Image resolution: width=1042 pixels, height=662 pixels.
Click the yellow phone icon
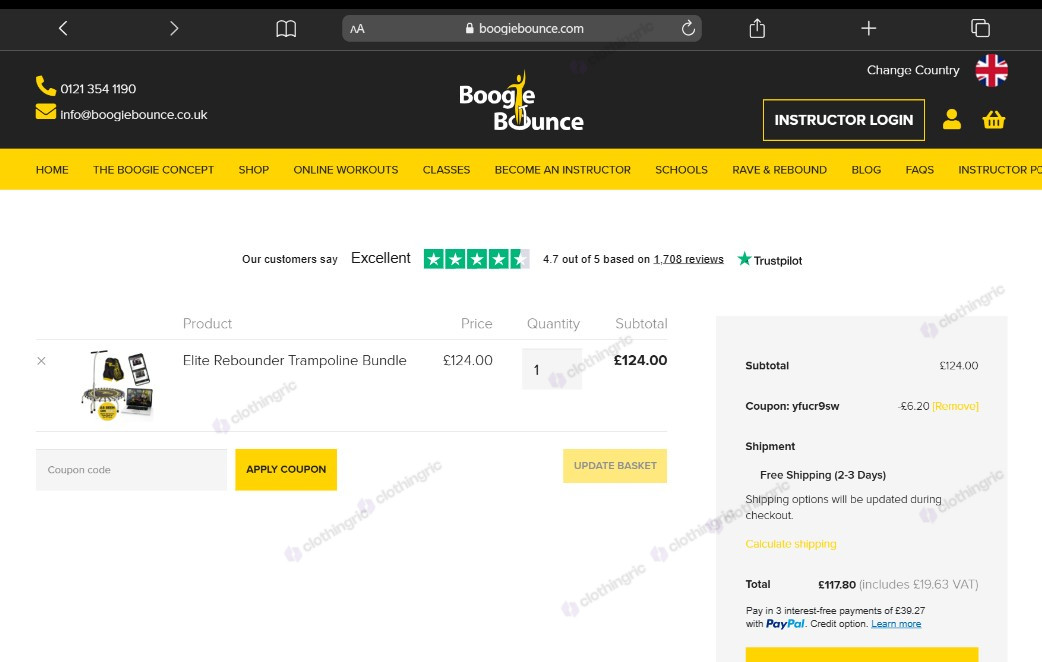coord(45,86)
